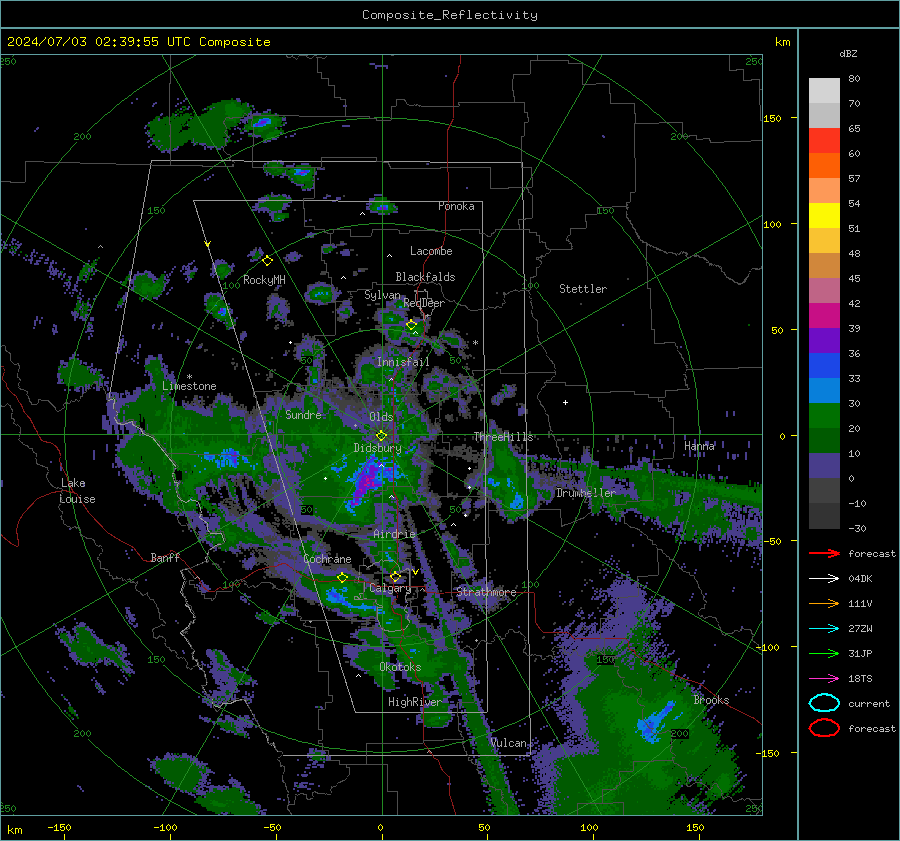Click the red forecast arrow in legend
The height and width of the screenshot is (841, 900).
(824, 553)
